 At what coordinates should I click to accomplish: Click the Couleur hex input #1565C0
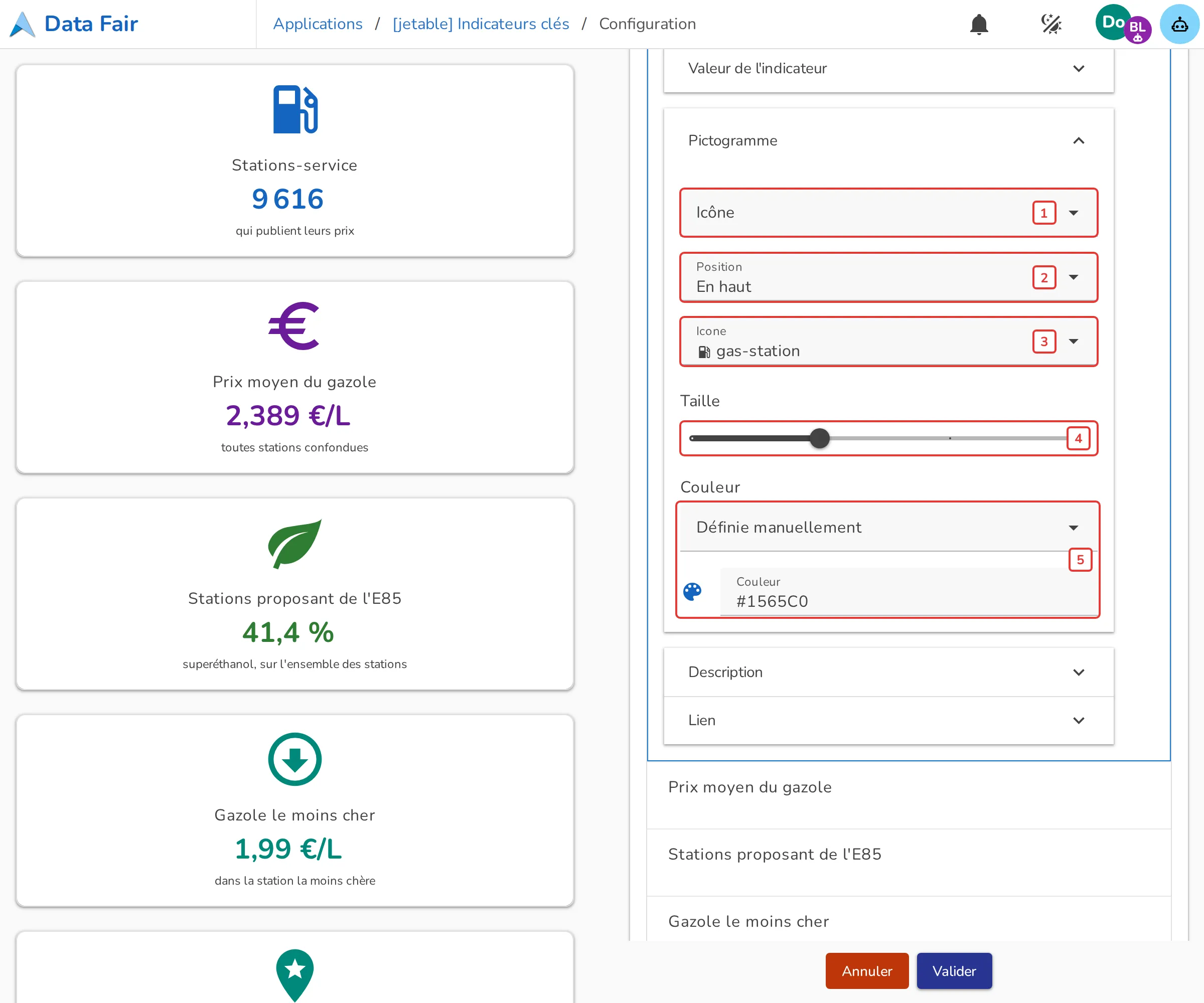point(909,592)
